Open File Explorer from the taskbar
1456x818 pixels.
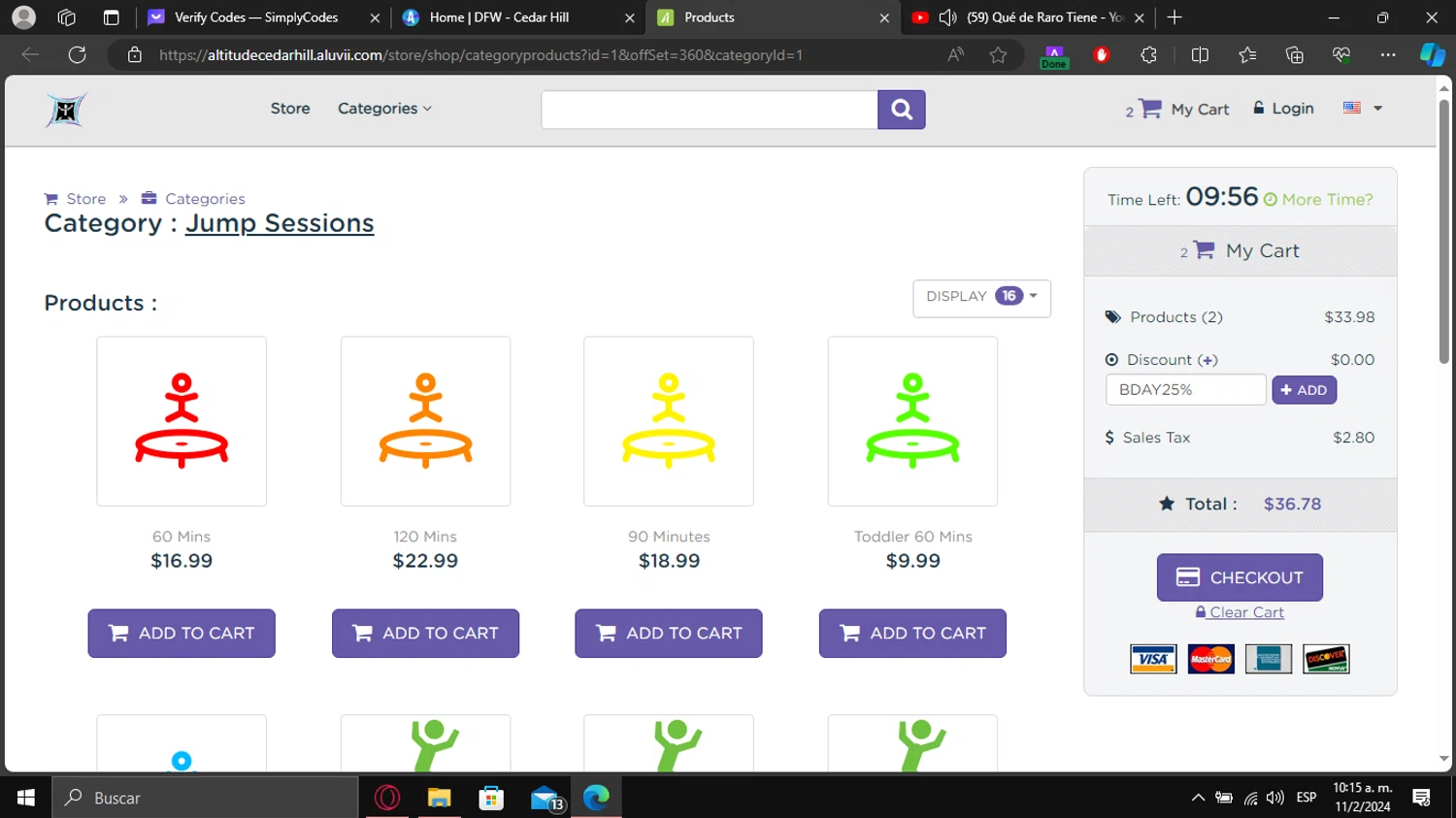pos(440,798)
